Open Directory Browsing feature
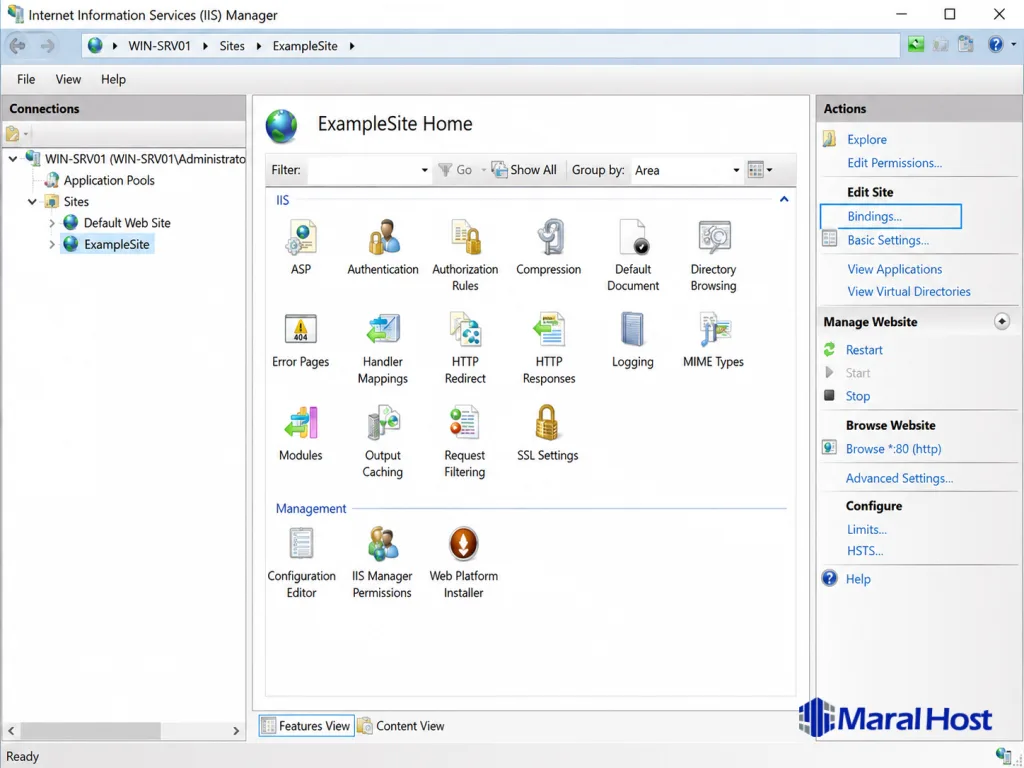The image size is (1024, 768). (x=713, y=255)
